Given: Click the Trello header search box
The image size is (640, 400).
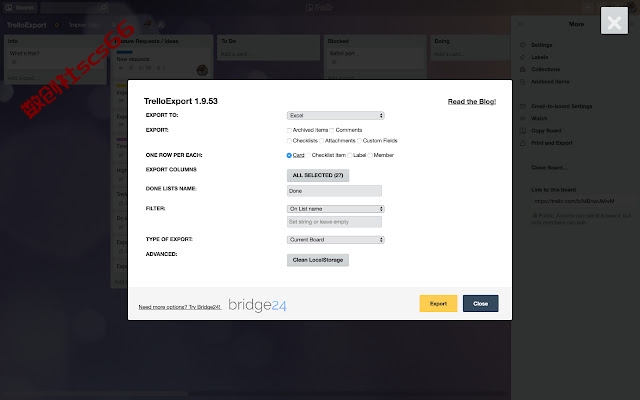Looking at the screenshot, I should [75, 7].
